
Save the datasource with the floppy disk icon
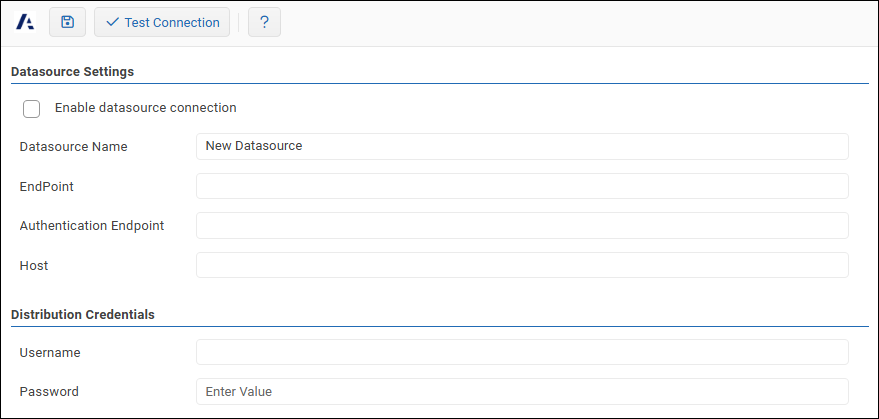[67, 22]
